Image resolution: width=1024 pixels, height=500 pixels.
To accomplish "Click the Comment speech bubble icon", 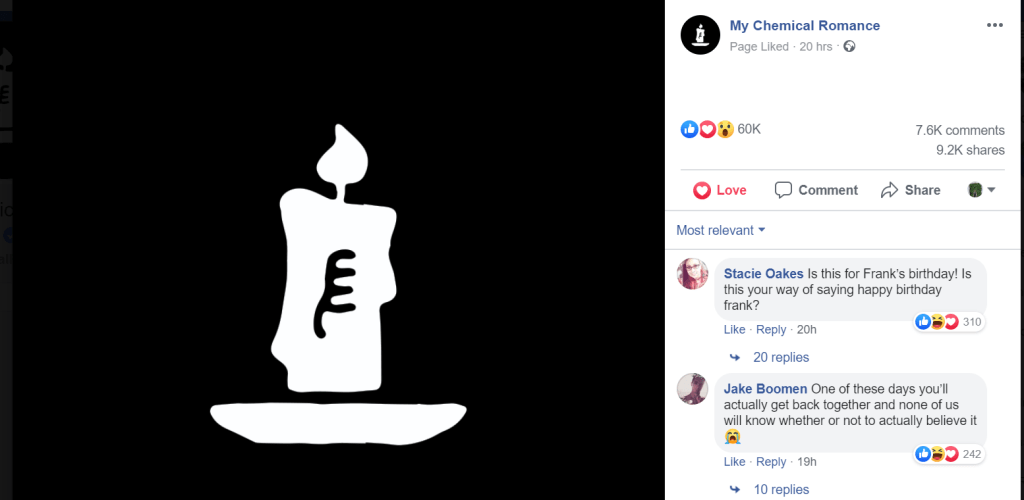I will tap(783, 190).
